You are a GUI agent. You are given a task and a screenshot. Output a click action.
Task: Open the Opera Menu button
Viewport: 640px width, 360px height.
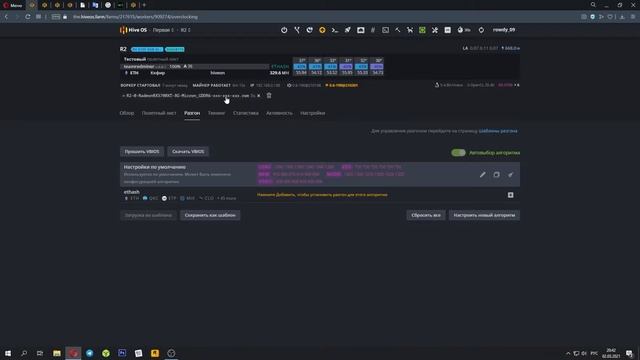[13, 5]
